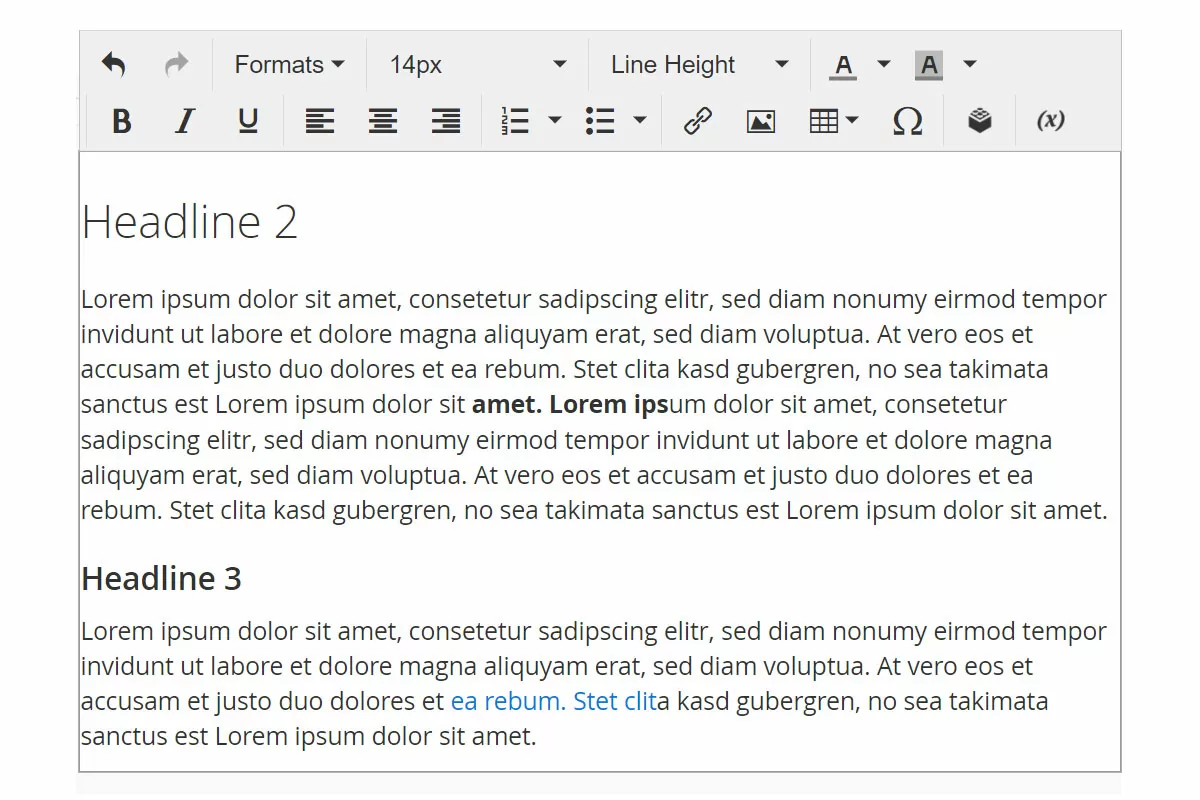This screenshot has width=1200, height=800.
Task: Toggle bold formatting
Action: (x=120, y=120)
